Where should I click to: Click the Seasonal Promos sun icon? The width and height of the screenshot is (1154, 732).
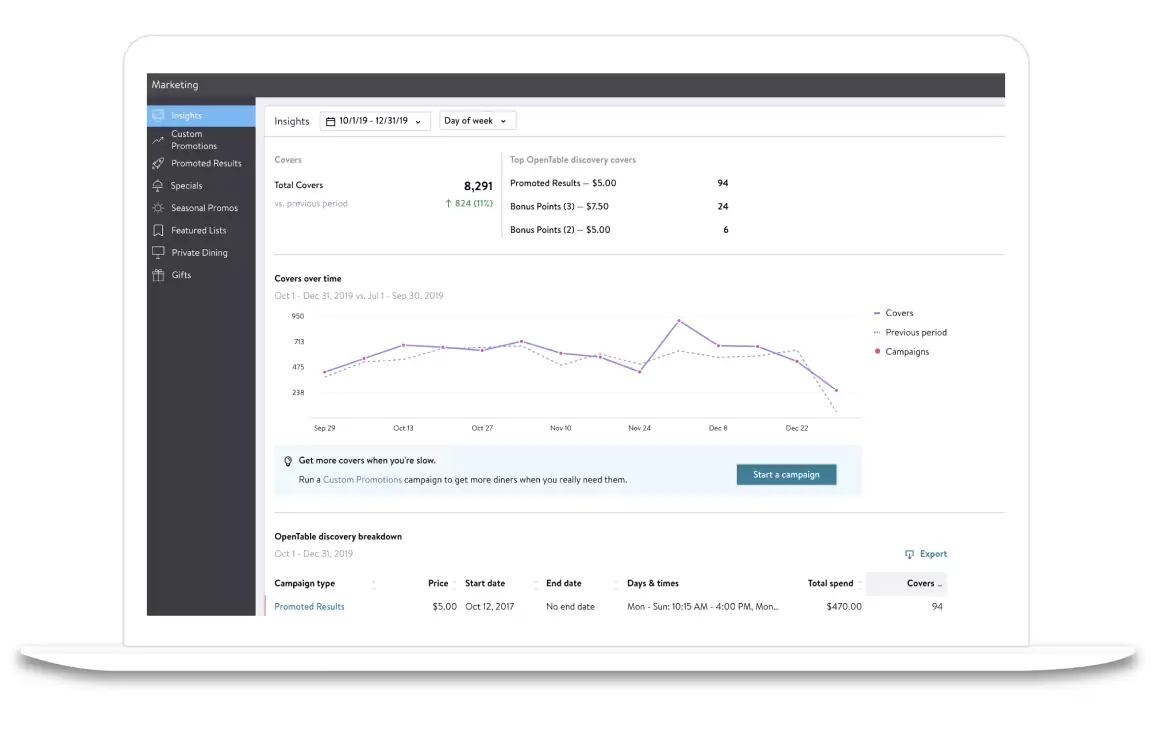coord(157,208)
